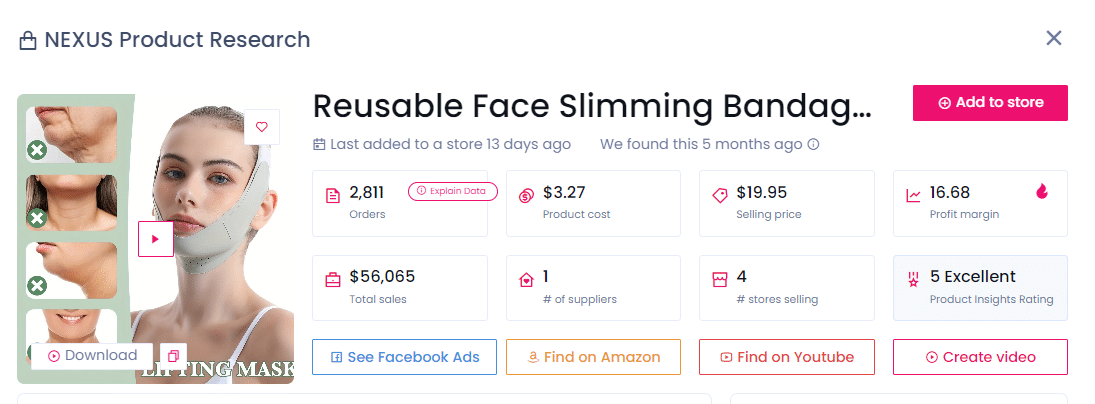Select the first neck thumbnail image
Screen dimensions: 1095x404
pyautogui.click(x=71, y=134)
